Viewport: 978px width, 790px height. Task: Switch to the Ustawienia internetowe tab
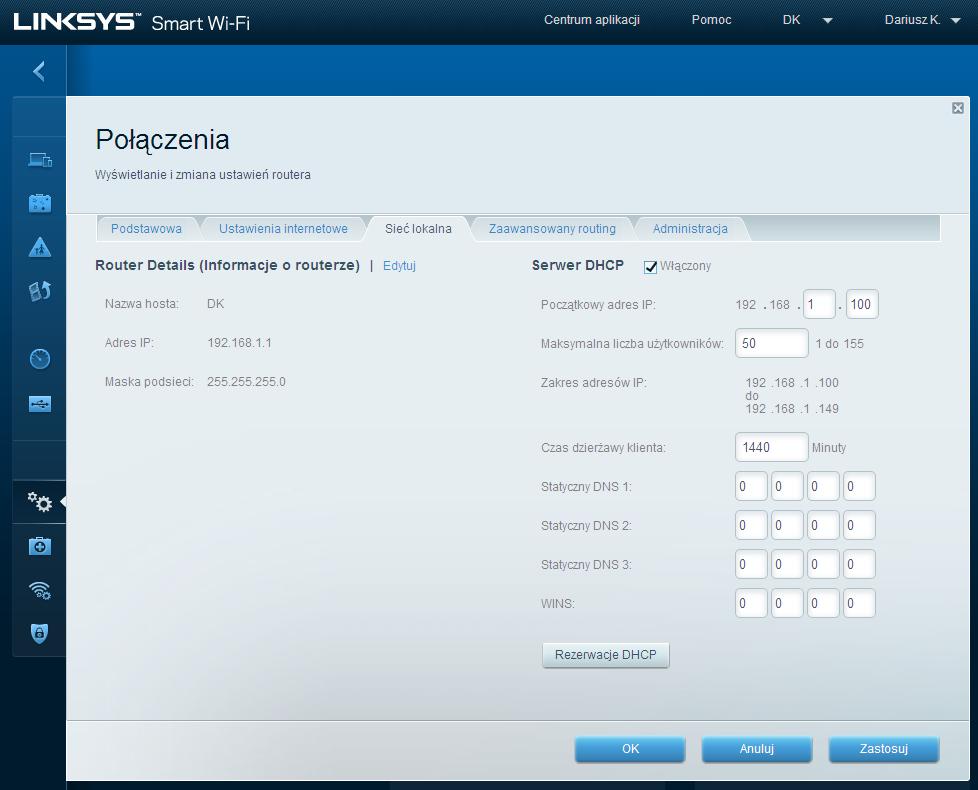click(x=283, y=229)
